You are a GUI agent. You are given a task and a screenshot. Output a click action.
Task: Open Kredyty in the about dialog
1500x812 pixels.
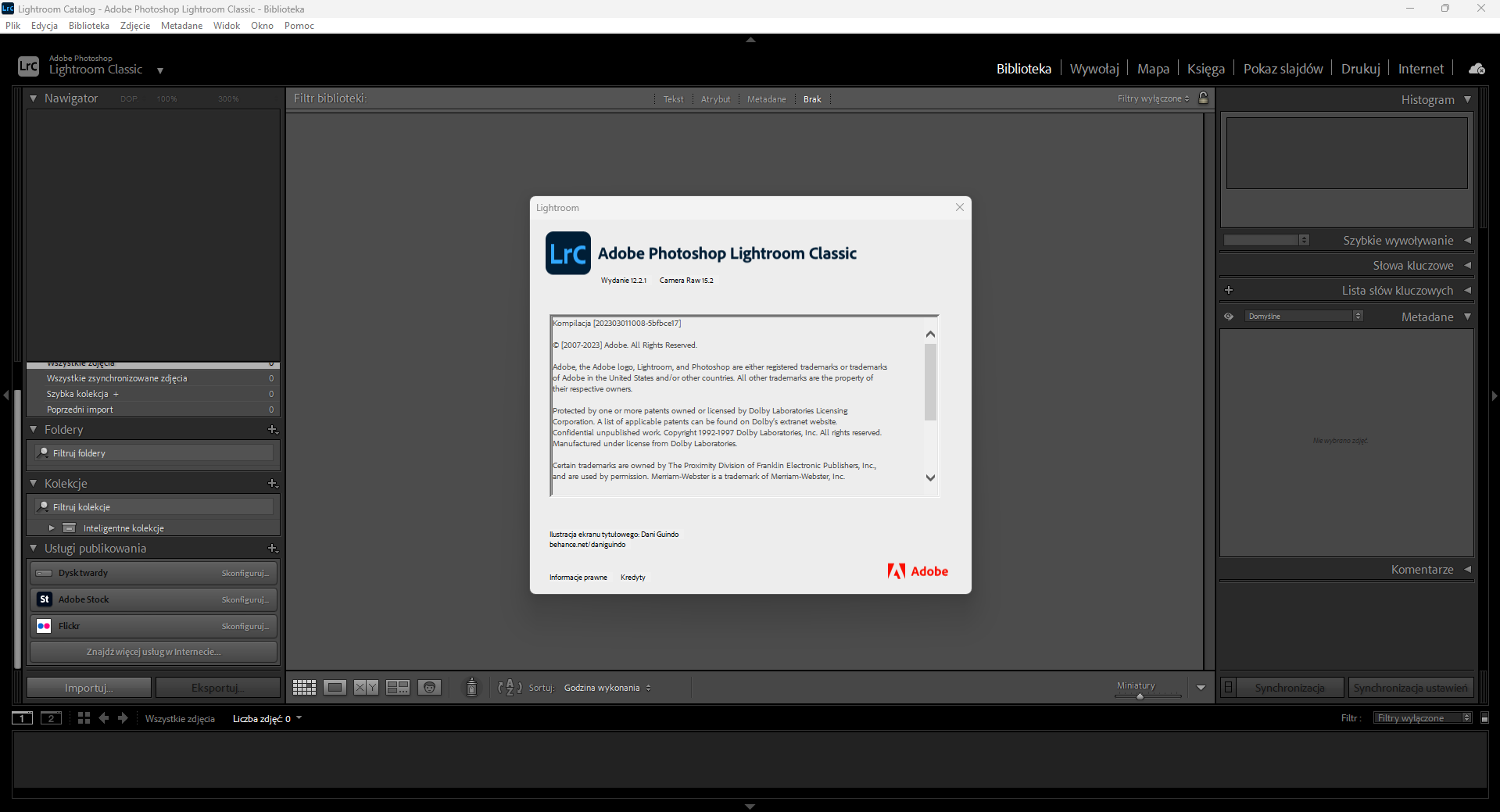633,578
